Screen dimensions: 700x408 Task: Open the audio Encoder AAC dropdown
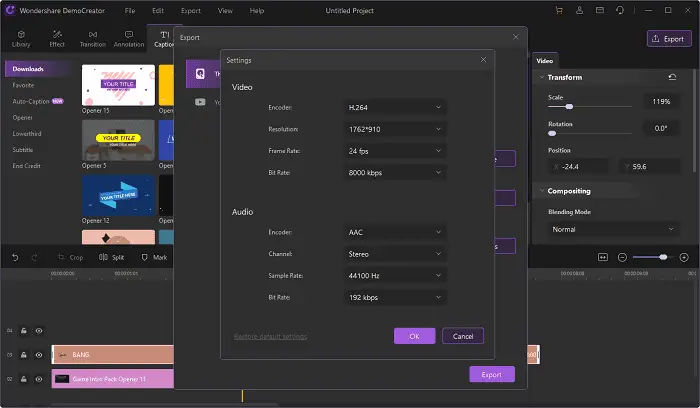pos(395,232)
